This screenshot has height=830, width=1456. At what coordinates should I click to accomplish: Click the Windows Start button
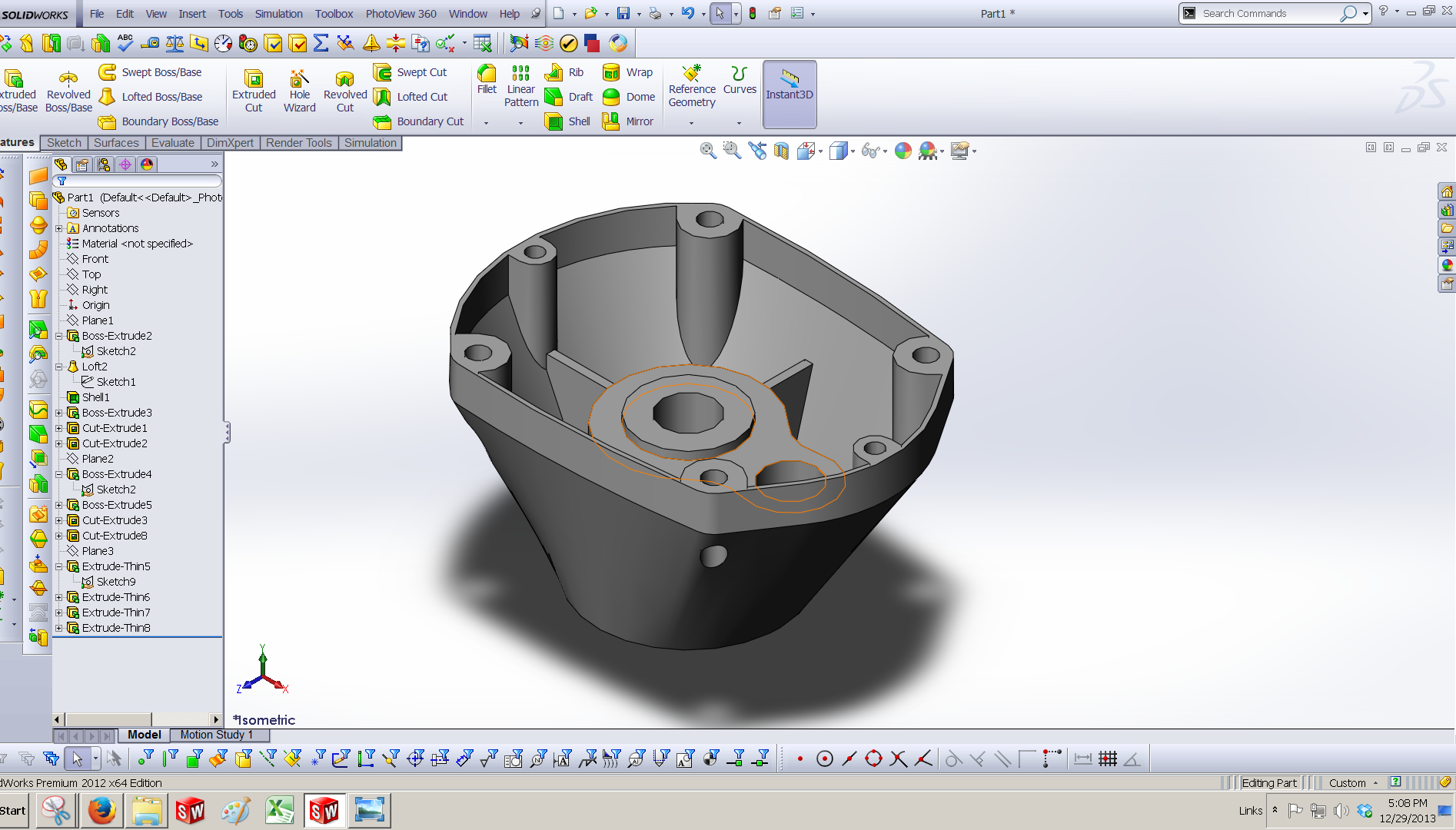[13, 811]
